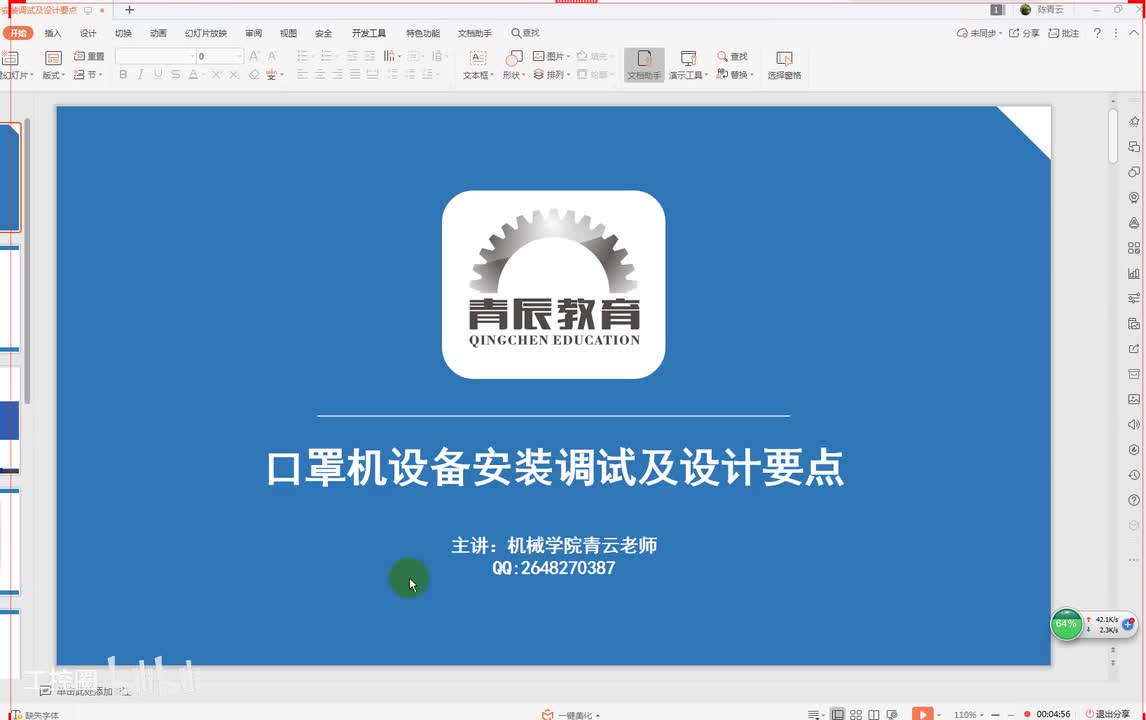Click the sidebar star icon
The height and width of the screenshot is (720, 1146).
click(x=1134, y=121)
